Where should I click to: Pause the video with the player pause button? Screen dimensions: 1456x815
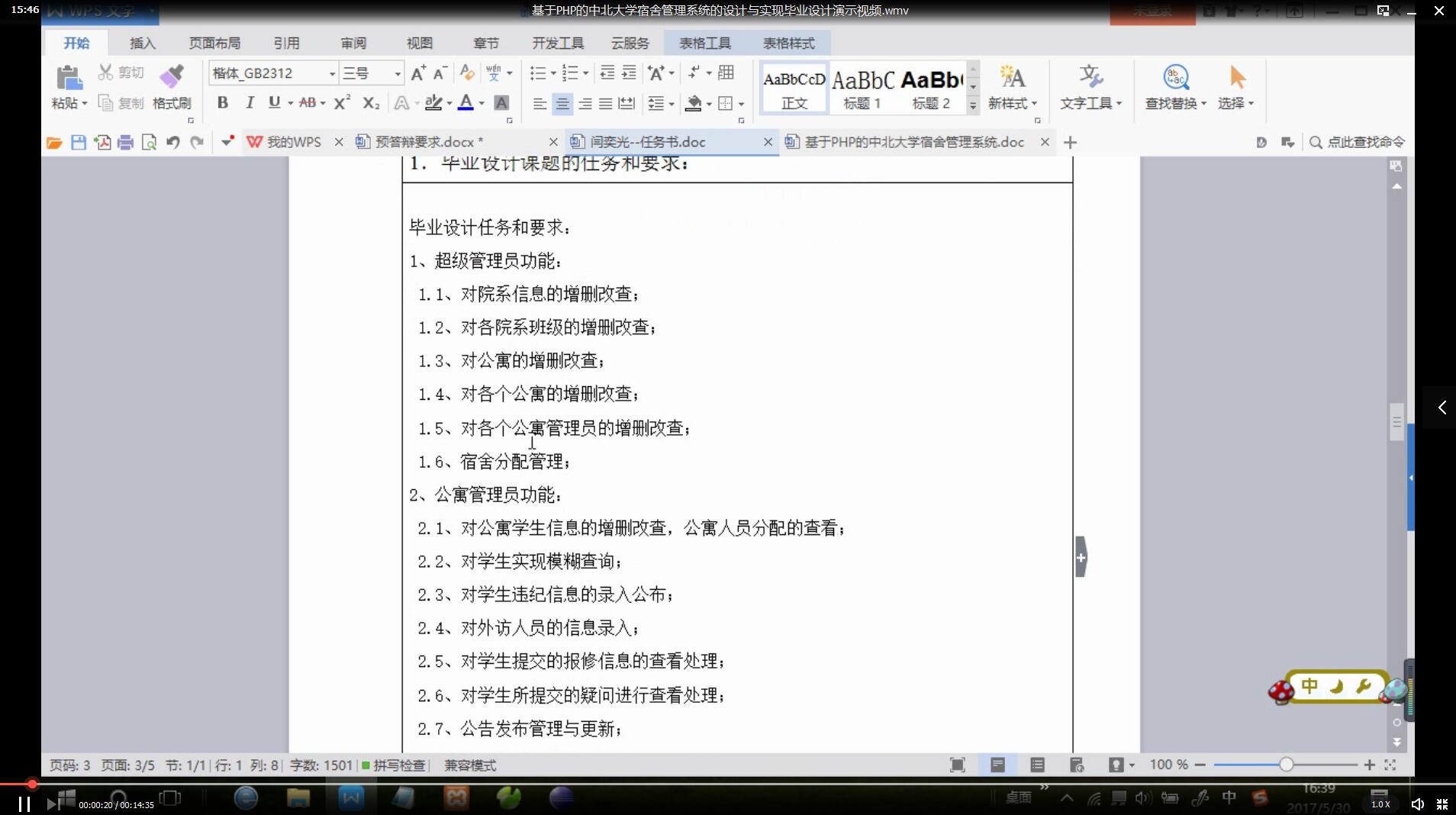[24, 804]
